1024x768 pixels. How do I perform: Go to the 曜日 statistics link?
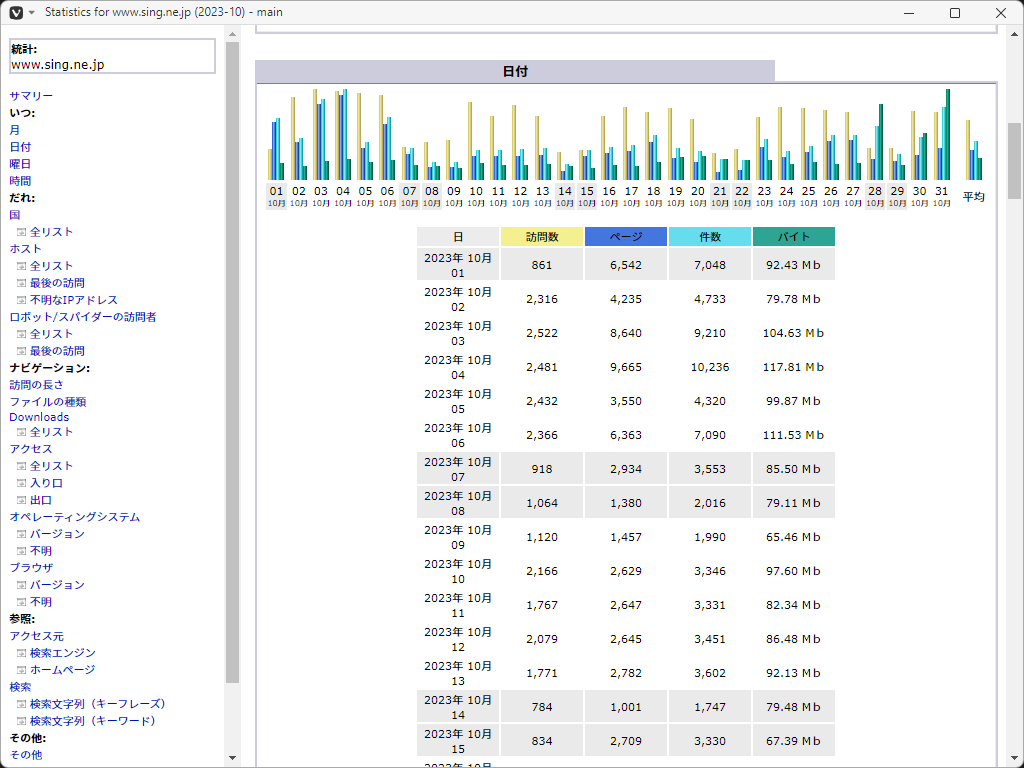point(20,164)
